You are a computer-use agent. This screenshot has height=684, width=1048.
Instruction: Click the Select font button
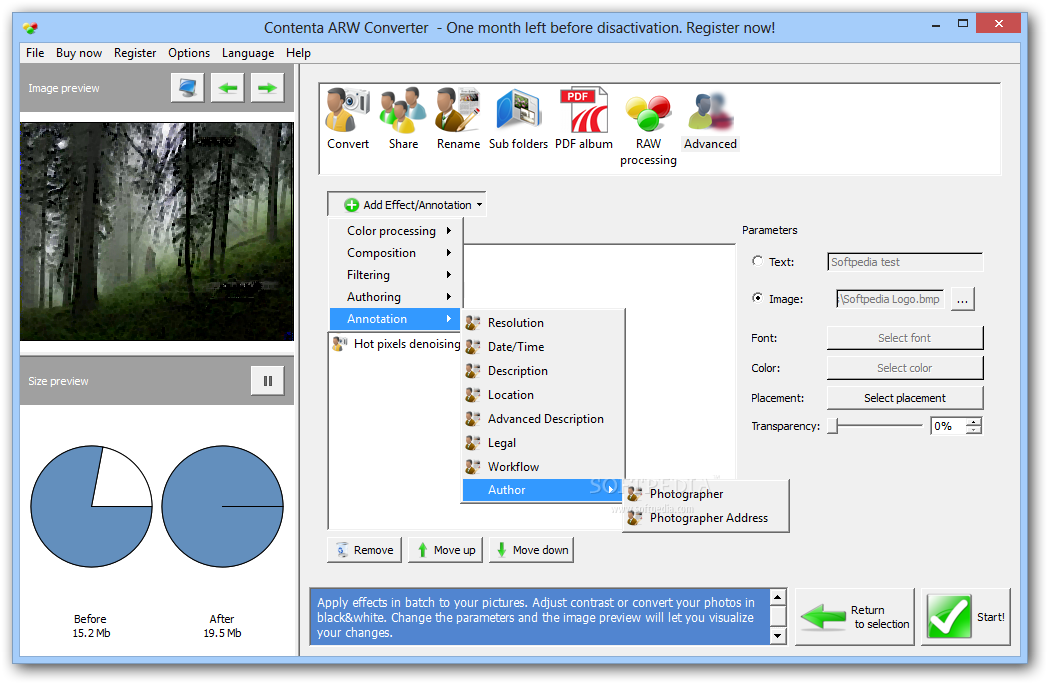coord(905,338)
